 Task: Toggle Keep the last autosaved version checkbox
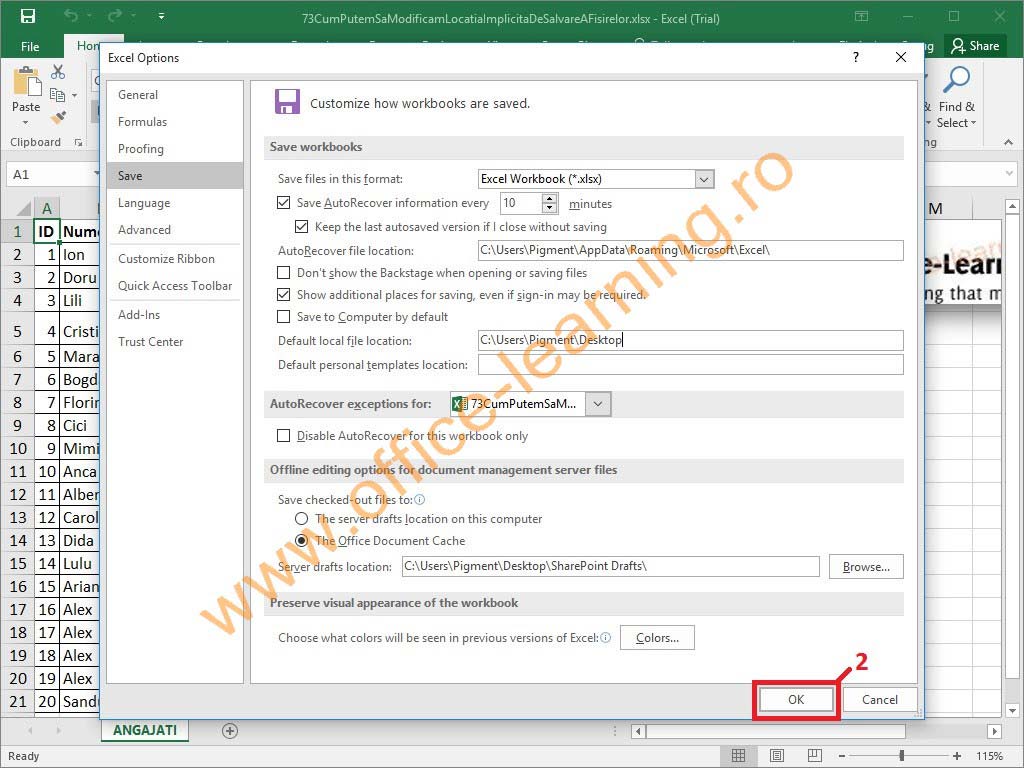(301, 227)
